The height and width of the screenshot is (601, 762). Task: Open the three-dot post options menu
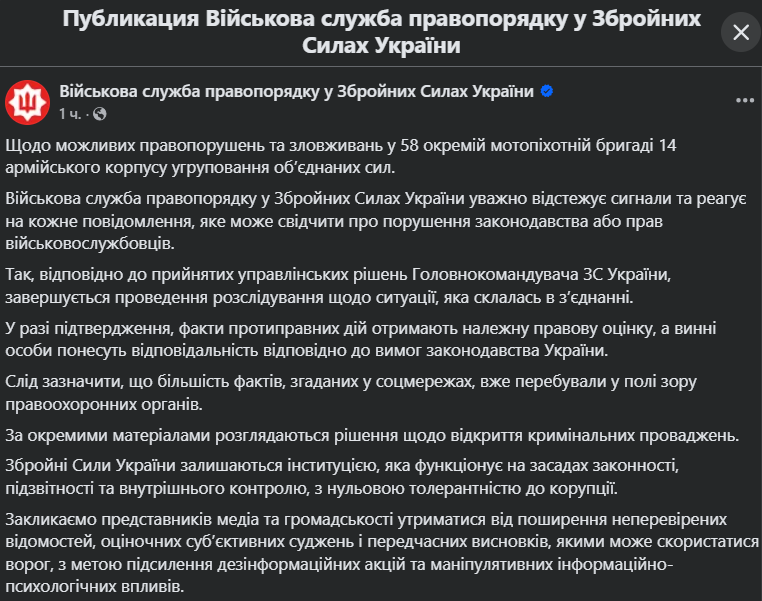click(x=745, y=101)
